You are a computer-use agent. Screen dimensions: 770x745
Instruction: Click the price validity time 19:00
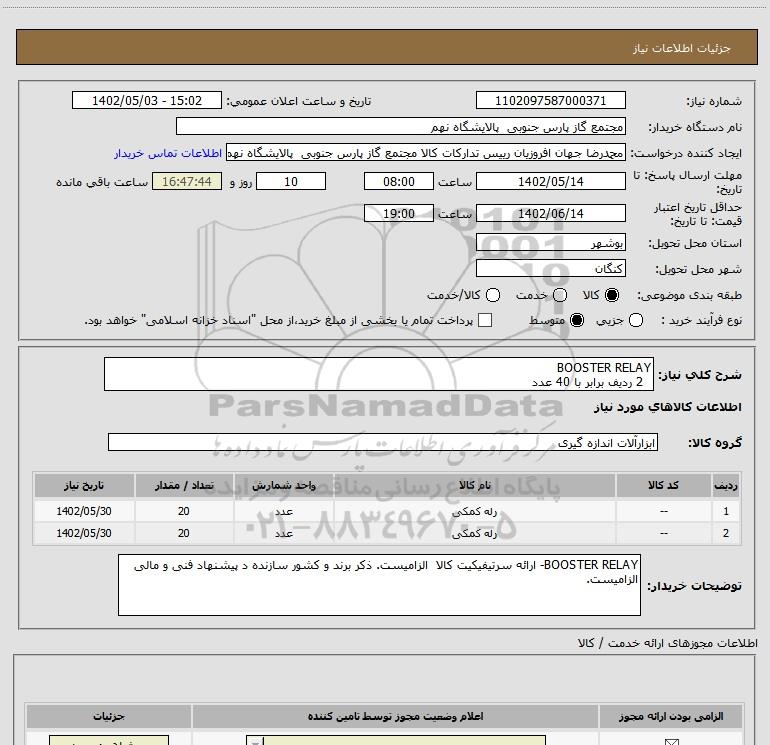pyautogui.click(x=399, y=213)
